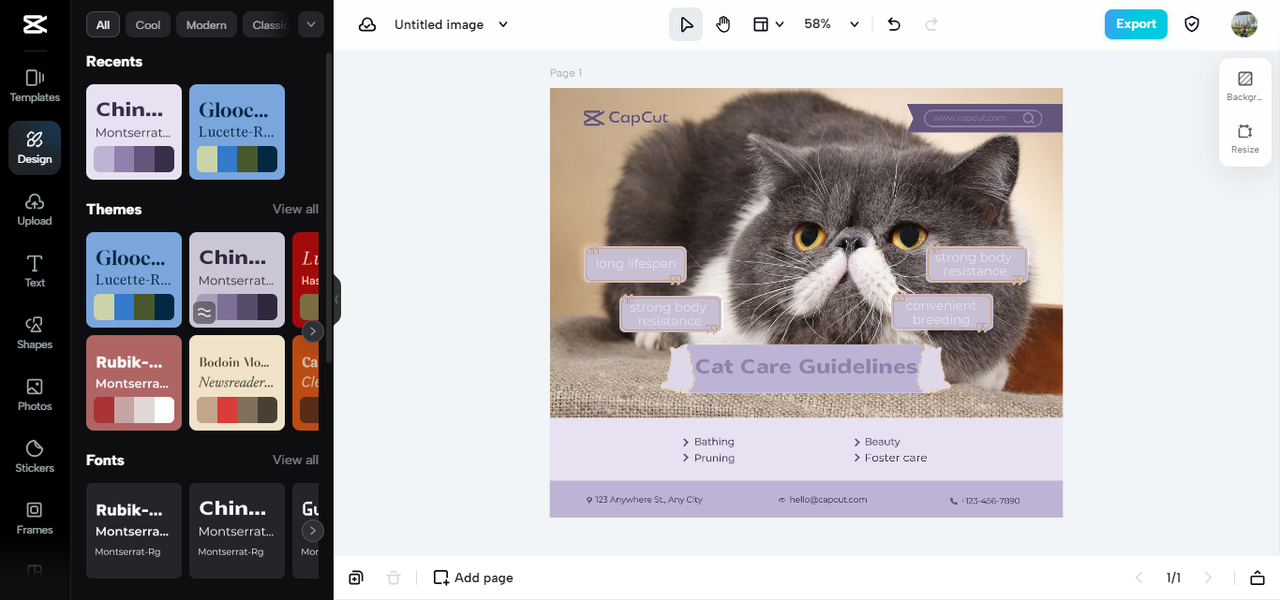Go to the next page arrow
The width and height of the screenshot is (1280, 600).
[x=1208, y=578]
